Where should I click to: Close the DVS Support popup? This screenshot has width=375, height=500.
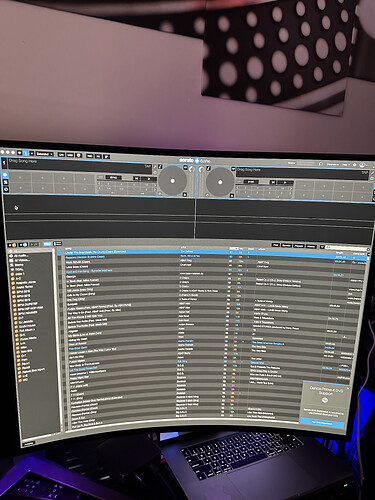[348, 389]
